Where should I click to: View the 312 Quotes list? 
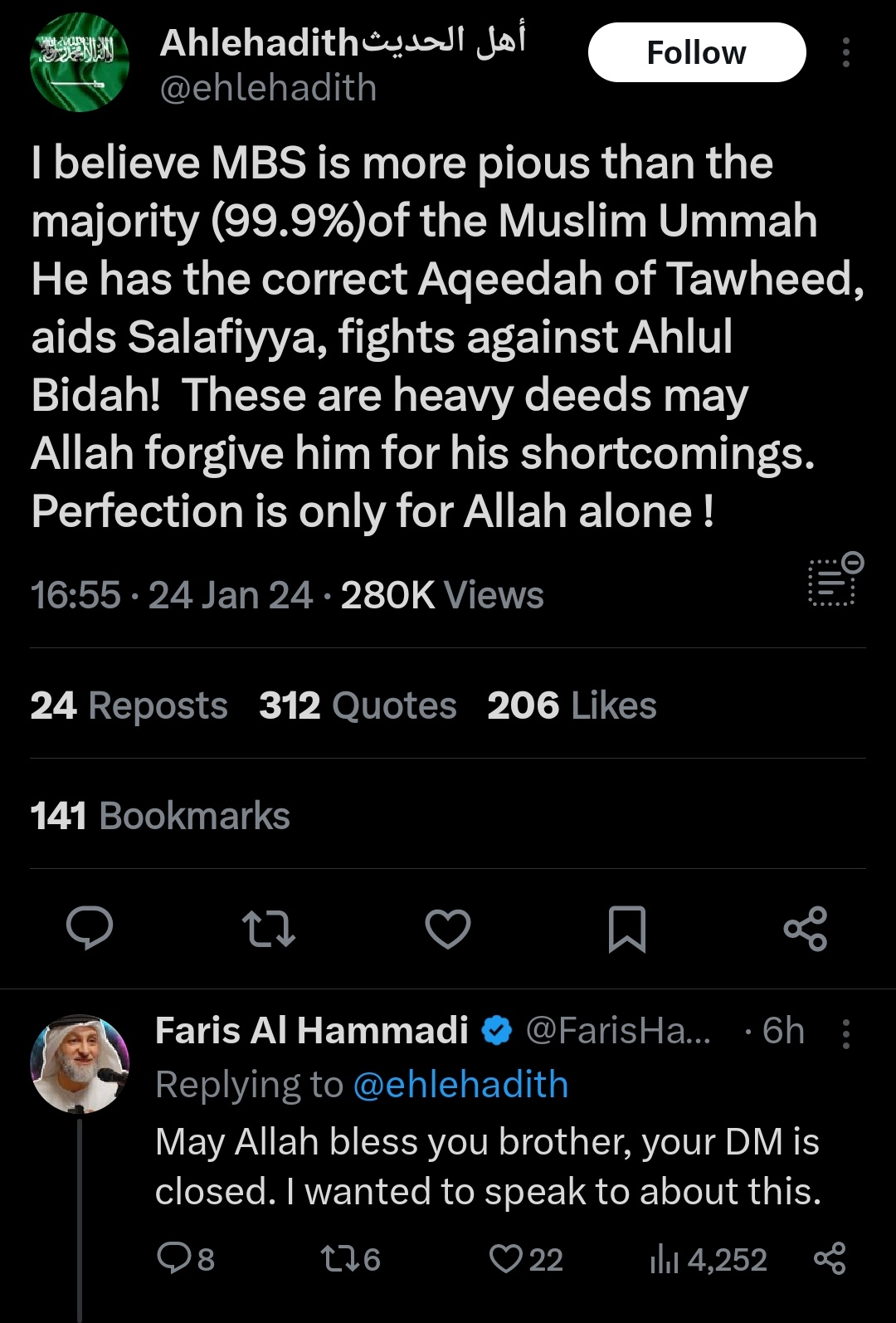click(x=358, y=705)
